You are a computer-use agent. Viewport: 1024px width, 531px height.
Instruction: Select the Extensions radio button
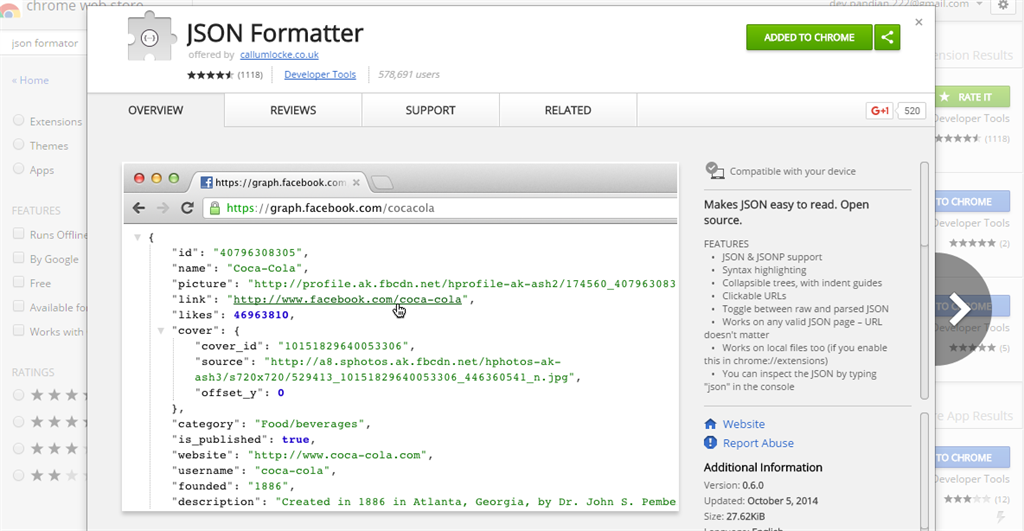pyautogui.click(x=18, y=120)
